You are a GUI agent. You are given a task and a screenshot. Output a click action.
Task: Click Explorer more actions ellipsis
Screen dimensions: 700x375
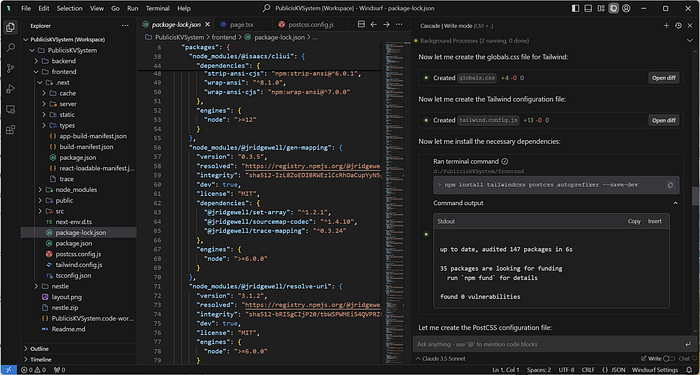point(125,26)
